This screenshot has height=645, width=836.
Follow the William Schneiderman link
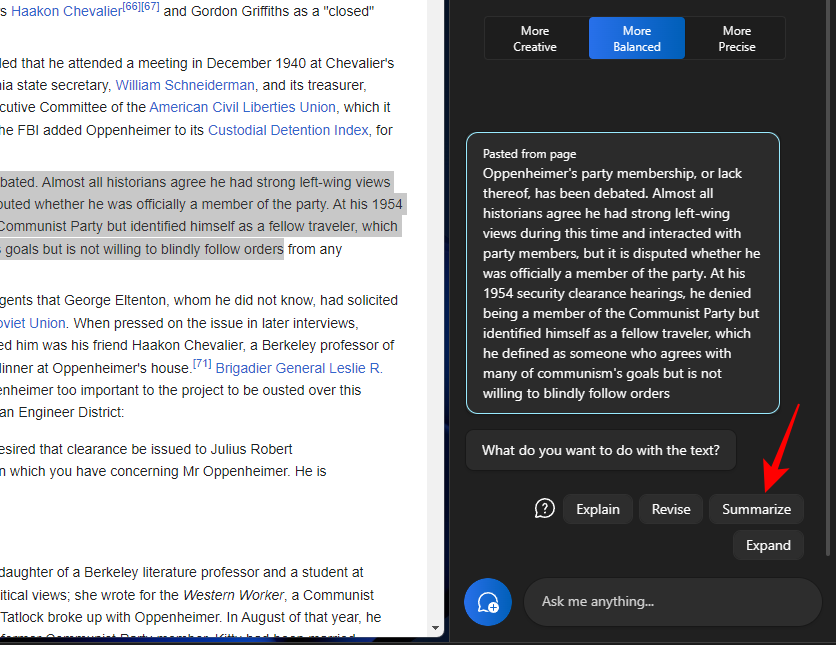coord(185,85)
